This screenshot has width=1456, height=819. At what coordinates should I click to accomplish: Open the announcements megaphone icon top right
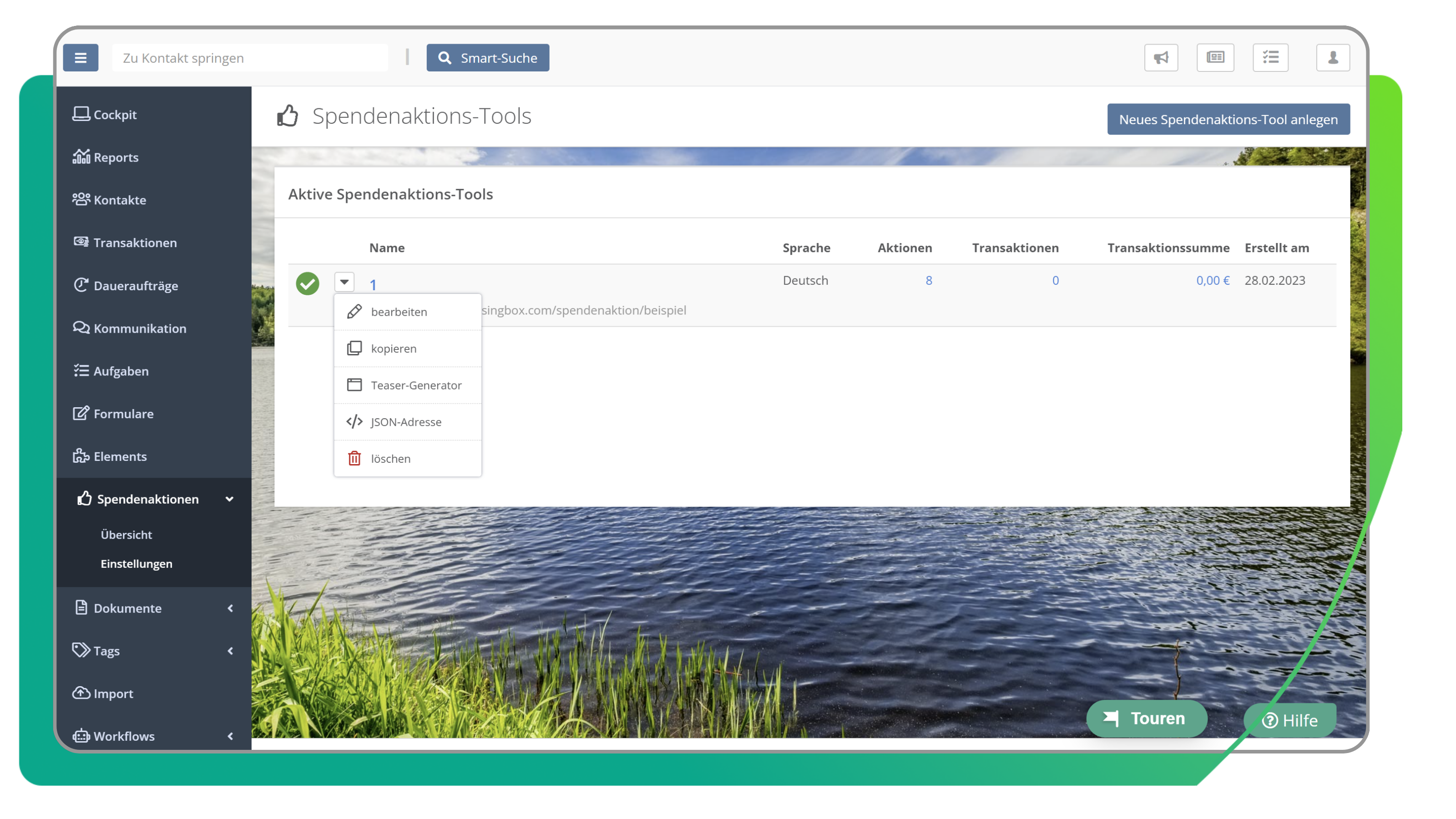(1161, 57)
